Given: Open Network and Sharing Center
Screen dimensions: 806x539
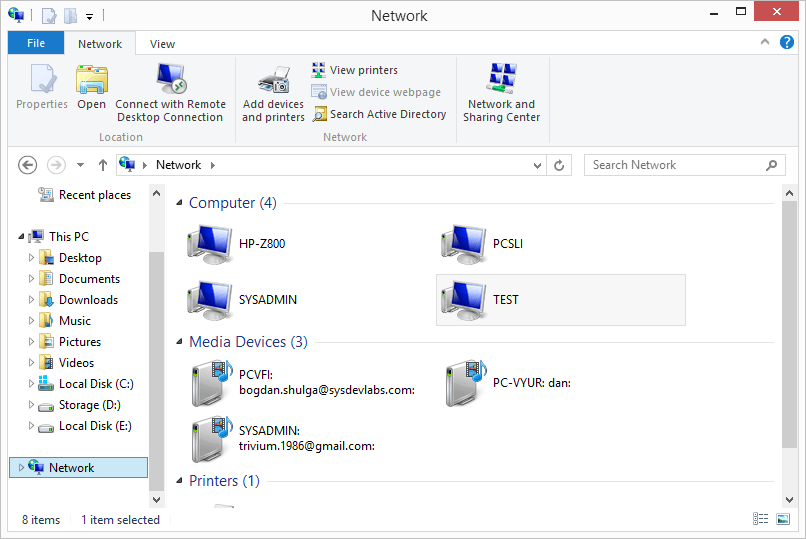Looking at the screenshot, I should (x=501, y=80).
